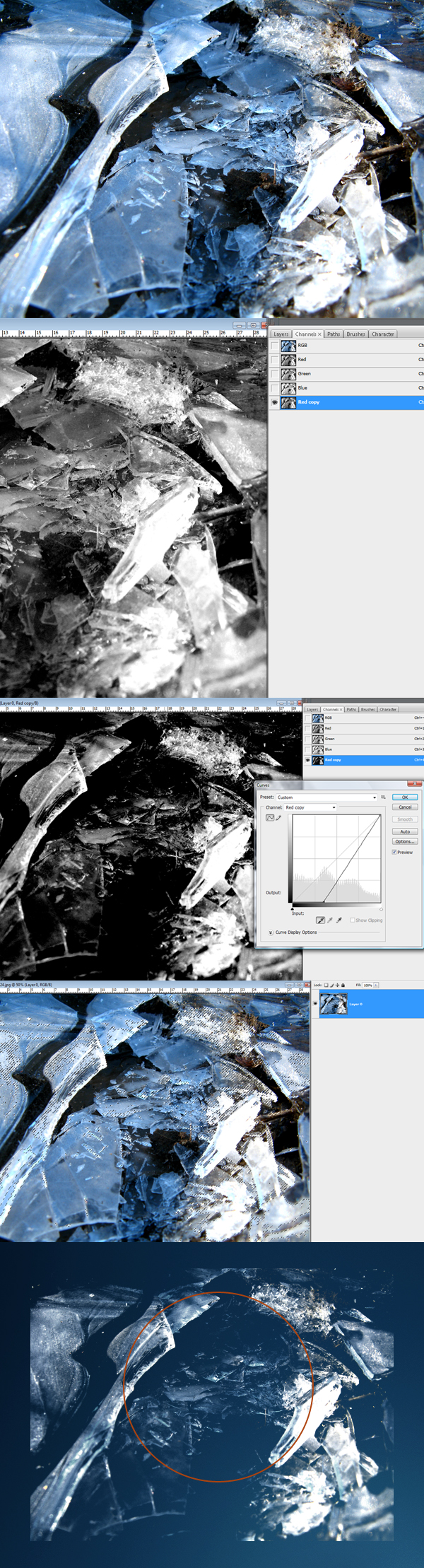Click the white input slider triangle under curve
Screen dimensions: 424x1568
[x=381, y=908]
